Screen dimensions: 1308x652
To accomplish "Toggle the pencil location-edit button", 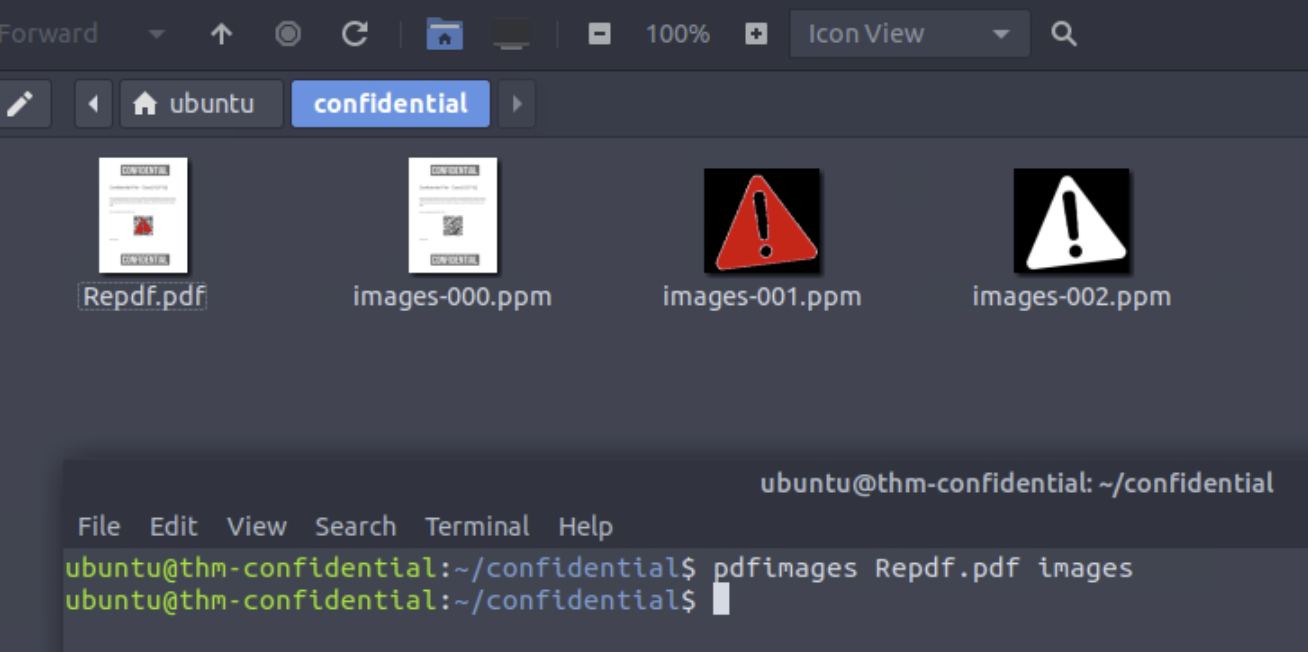I will click(x=21, y=104).
